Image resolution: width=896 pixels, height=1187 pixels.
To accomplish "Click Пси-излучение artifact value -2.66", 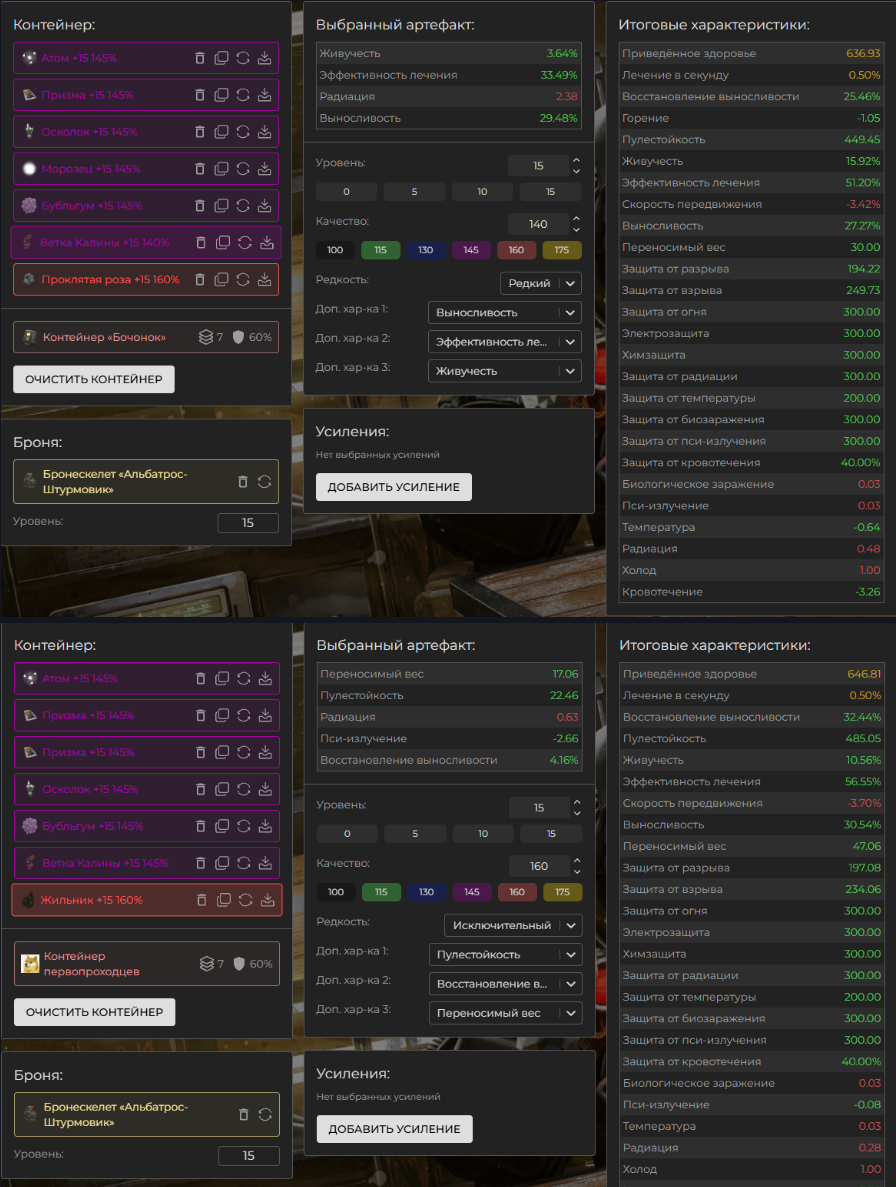I will click(x=567, y=738).
